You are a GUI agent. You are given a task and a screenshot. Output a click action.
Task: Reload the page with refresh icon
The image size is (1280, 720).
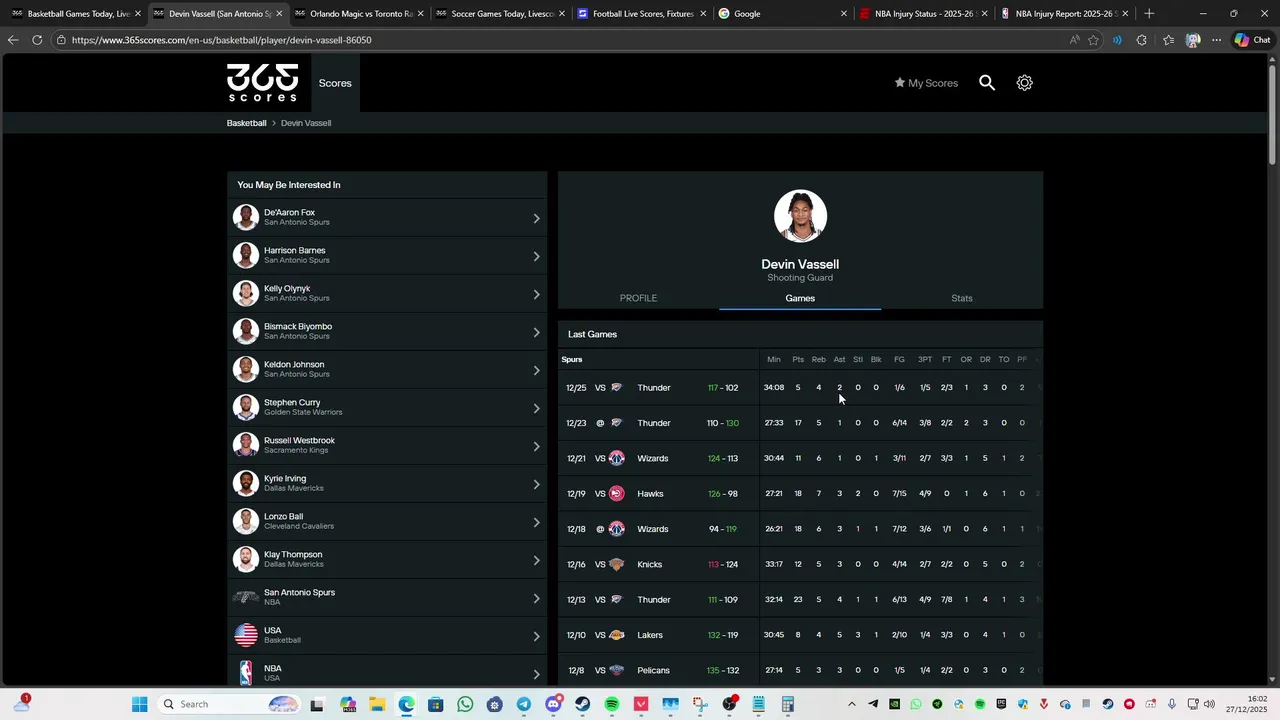[x=37, y=40]
